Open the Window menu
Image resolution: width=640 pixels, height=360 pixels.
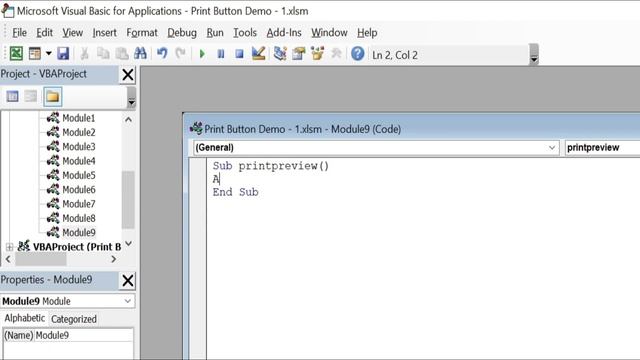tap(329, 33)
